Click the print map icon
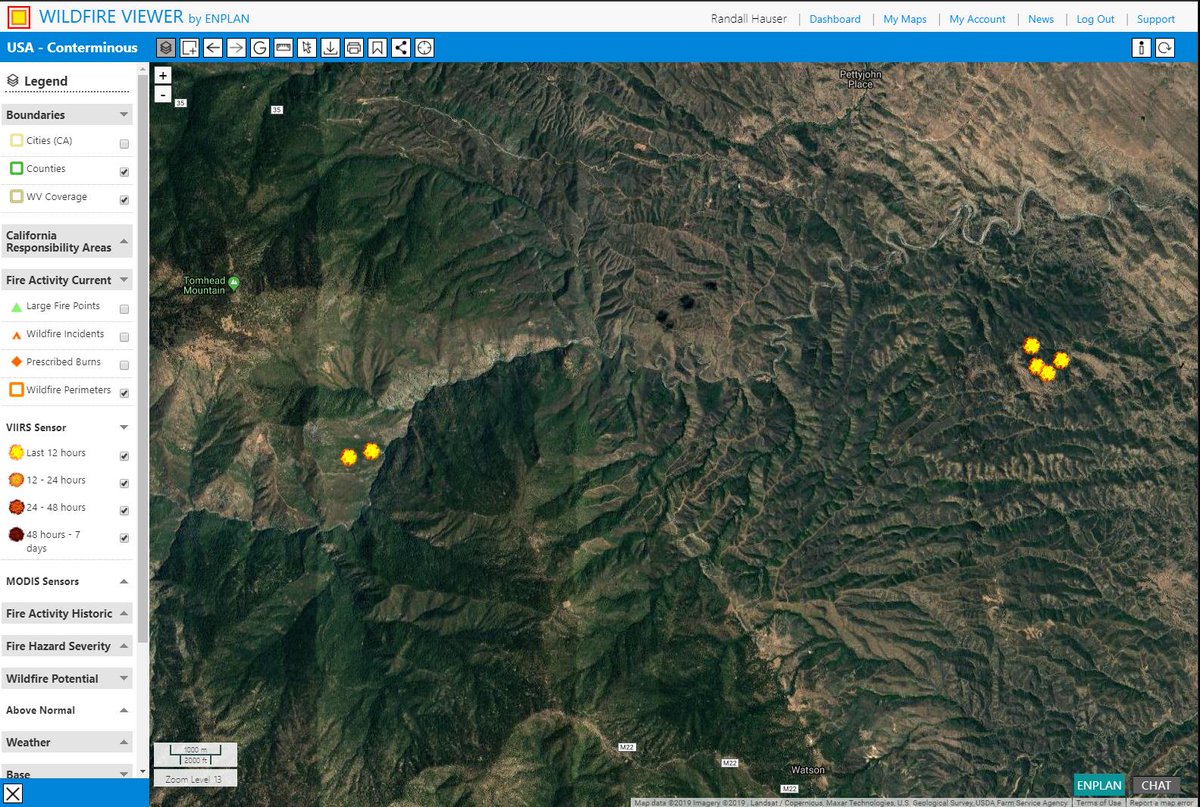Image resolution: width=1200 pixels, height=807 pixels. coord(354,47)
